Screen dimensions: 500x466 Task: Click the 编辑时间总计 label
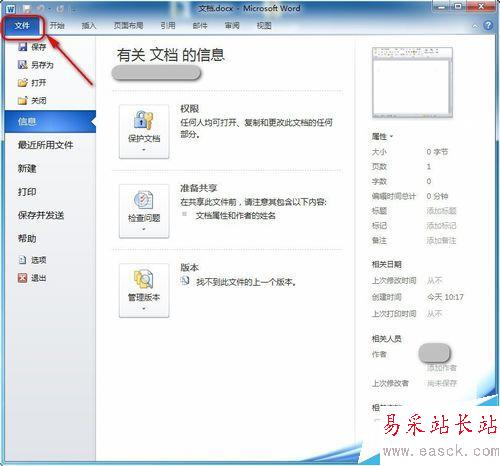pos(394,196)
